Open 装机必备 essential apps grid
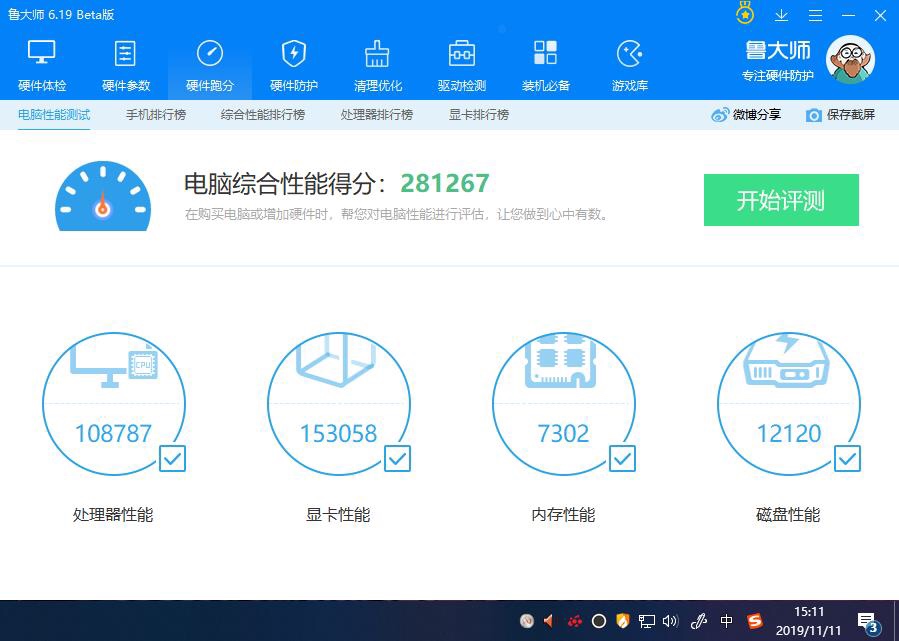This screenshot has height=641, width=899. [546, 64]
